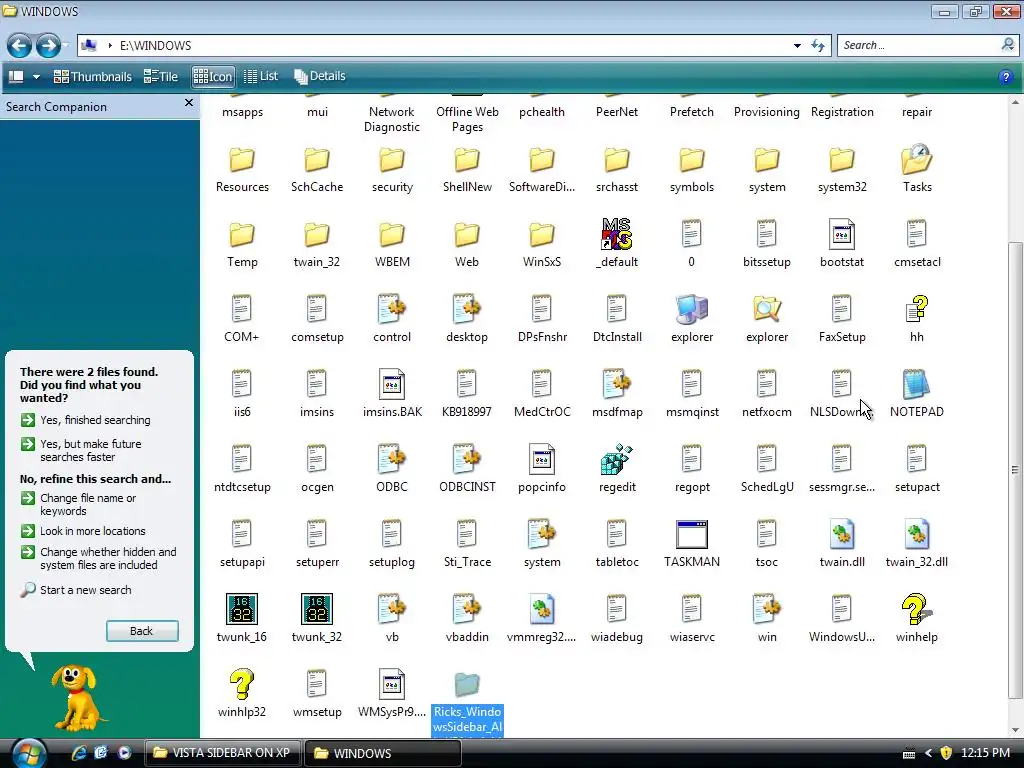Select the win settings file icon
This screenshot has width=1024, height=768.
pos(767,609)
